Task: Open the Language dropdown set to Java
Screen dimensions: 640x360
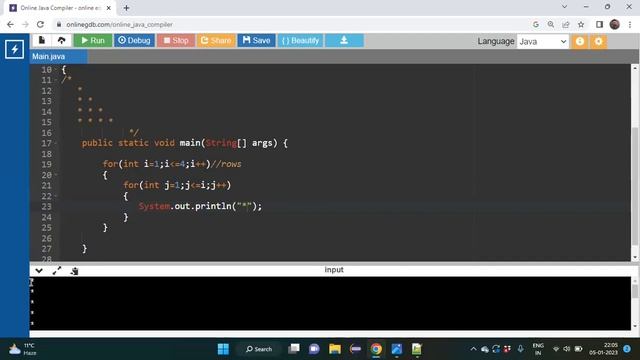Action: coord(542,42)
